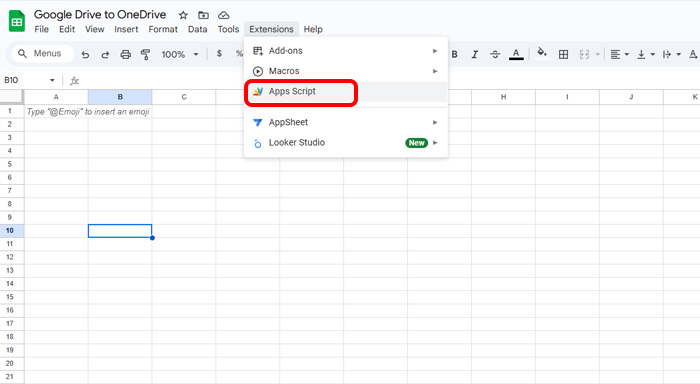
Task: Format as percent with the % icon
Action: click(239, 54)
